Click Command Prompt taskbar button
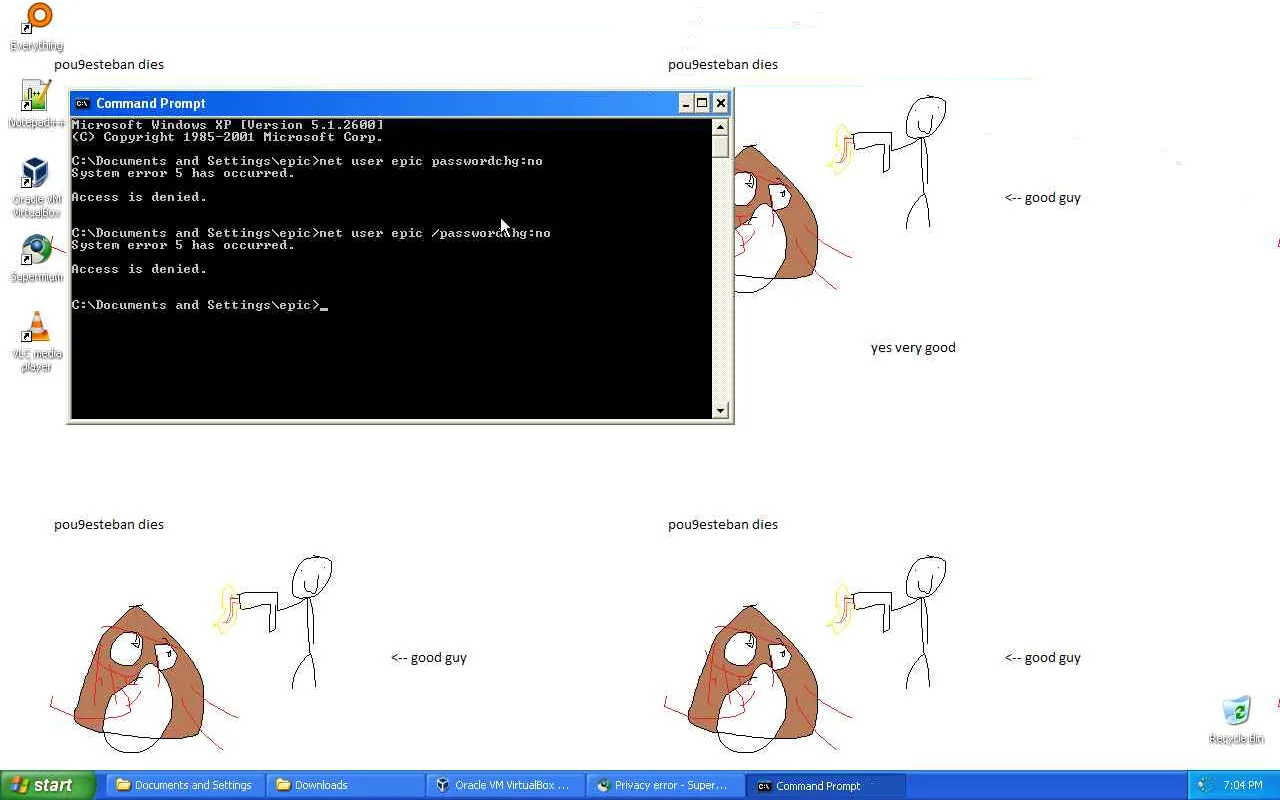Screen dimensions: 1280x800 (x=826, y=785)
